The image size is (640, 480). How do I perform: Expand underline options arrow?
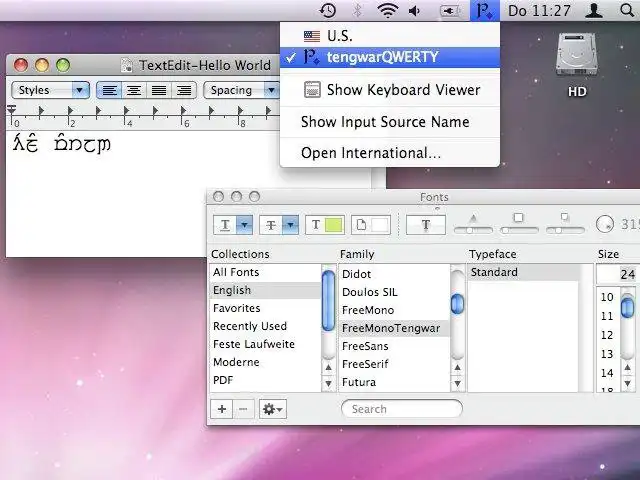coord(244,225)
